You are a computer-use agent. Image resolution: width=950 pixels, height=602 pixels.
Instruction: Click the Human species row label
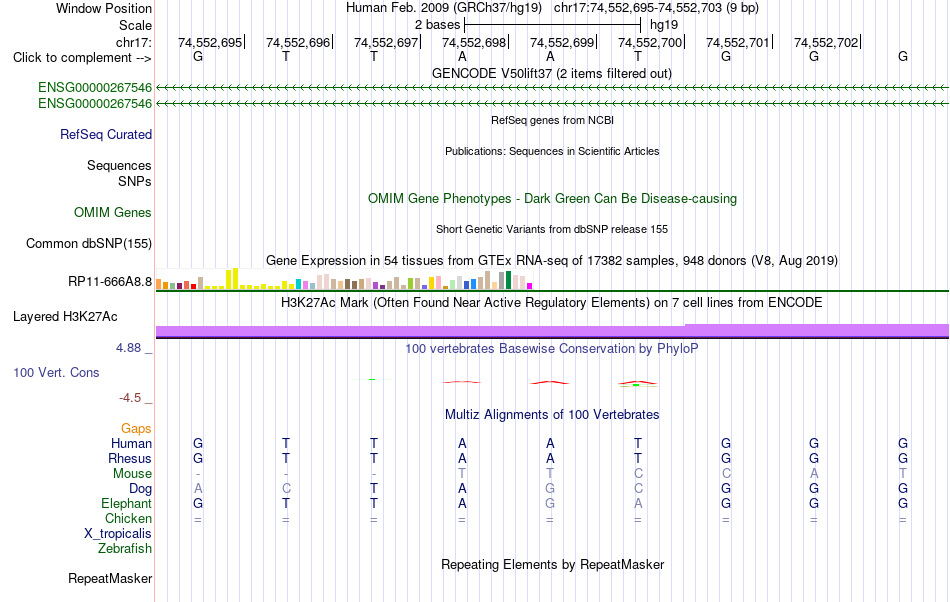click(x=131, y=443)
